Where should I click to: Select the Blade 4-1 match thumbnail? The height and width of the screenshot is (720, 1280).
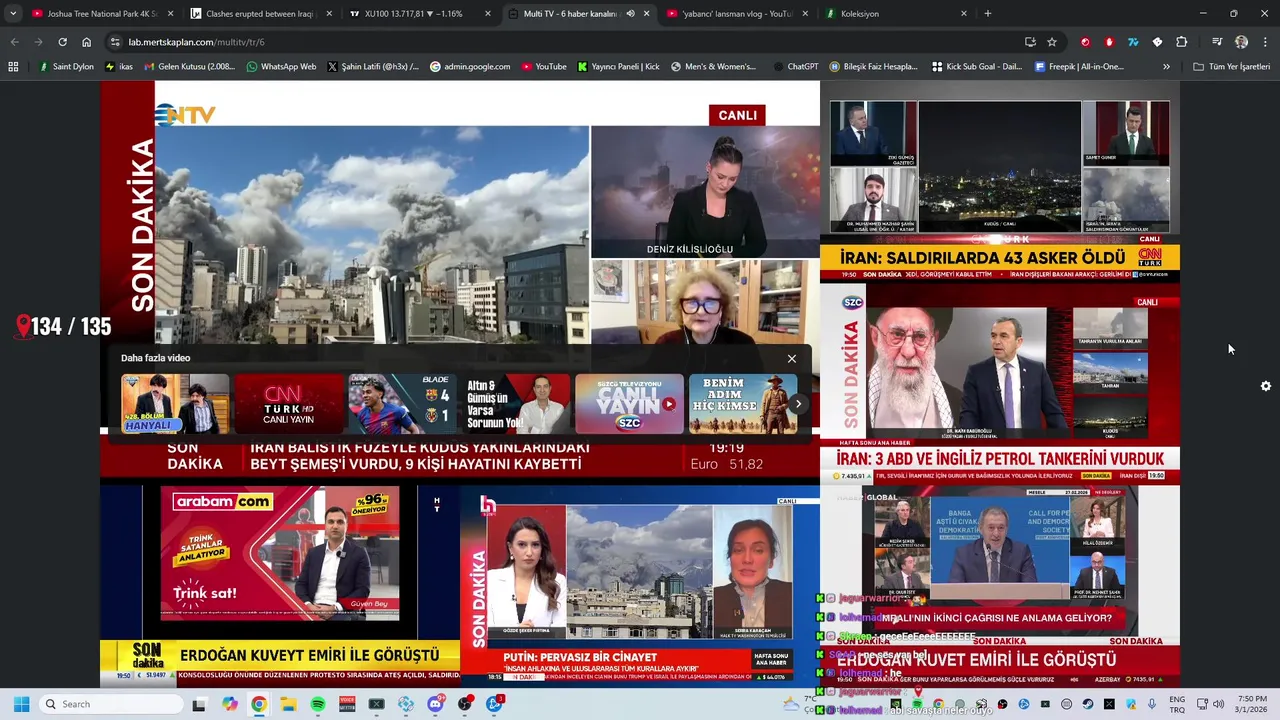pos(402,404)
